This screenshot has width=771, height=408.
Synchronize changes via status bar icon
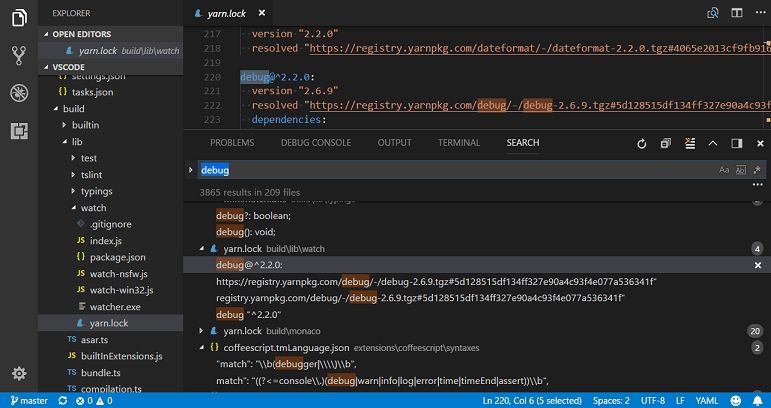point(63,401)
